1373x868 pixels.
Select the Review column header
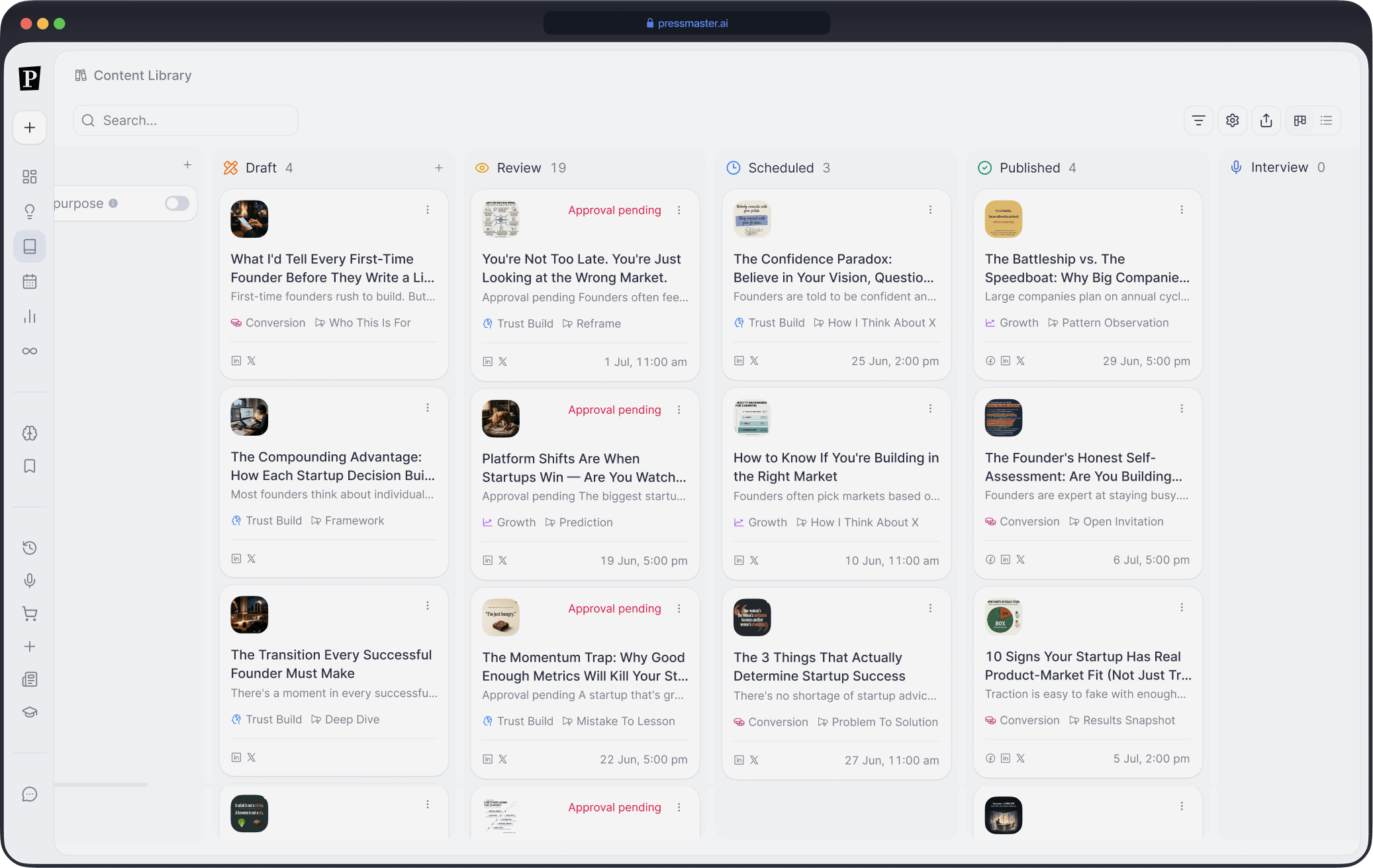pos(521,168)
